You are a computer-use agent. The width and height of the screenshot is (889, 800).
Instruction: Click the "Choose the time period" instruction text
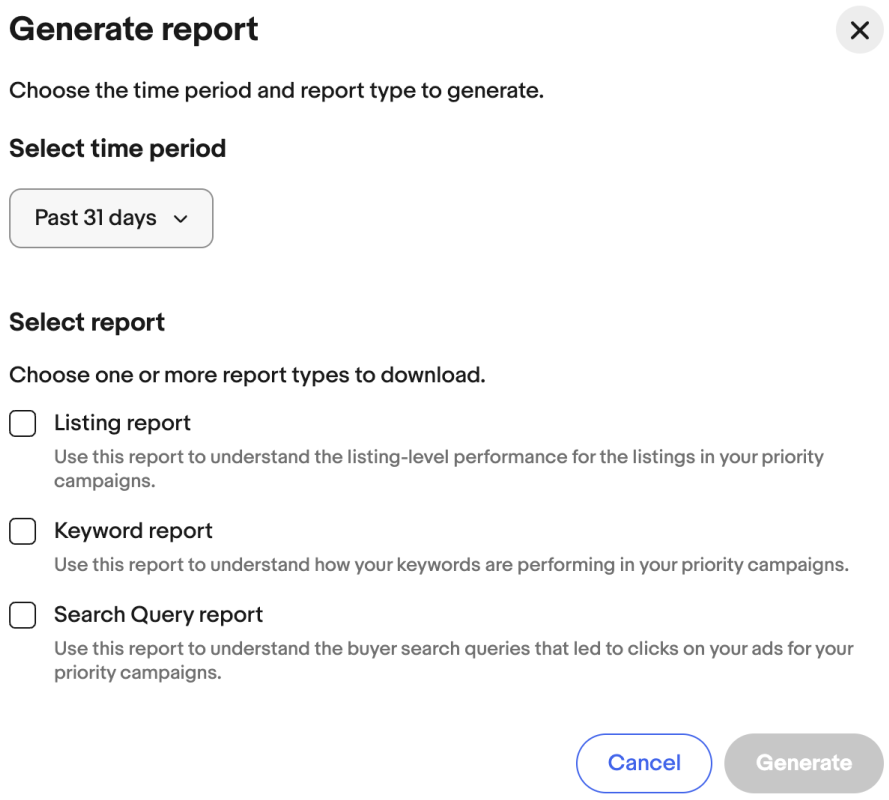276,91
